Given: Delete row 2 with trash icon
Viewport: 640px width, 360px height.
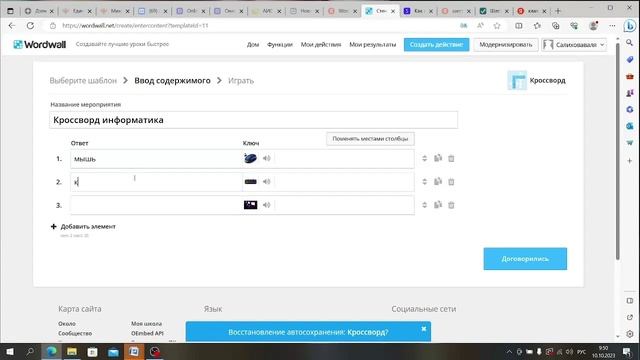Looking at the screenshot, I should coord(451,182).
